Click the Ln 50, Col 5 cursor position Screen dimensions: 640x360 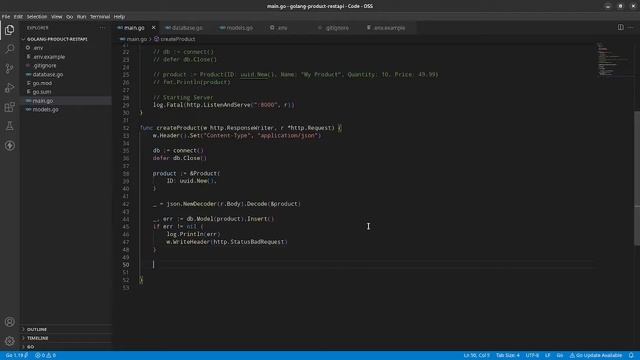pyautogui.click(x=476, y=356)
